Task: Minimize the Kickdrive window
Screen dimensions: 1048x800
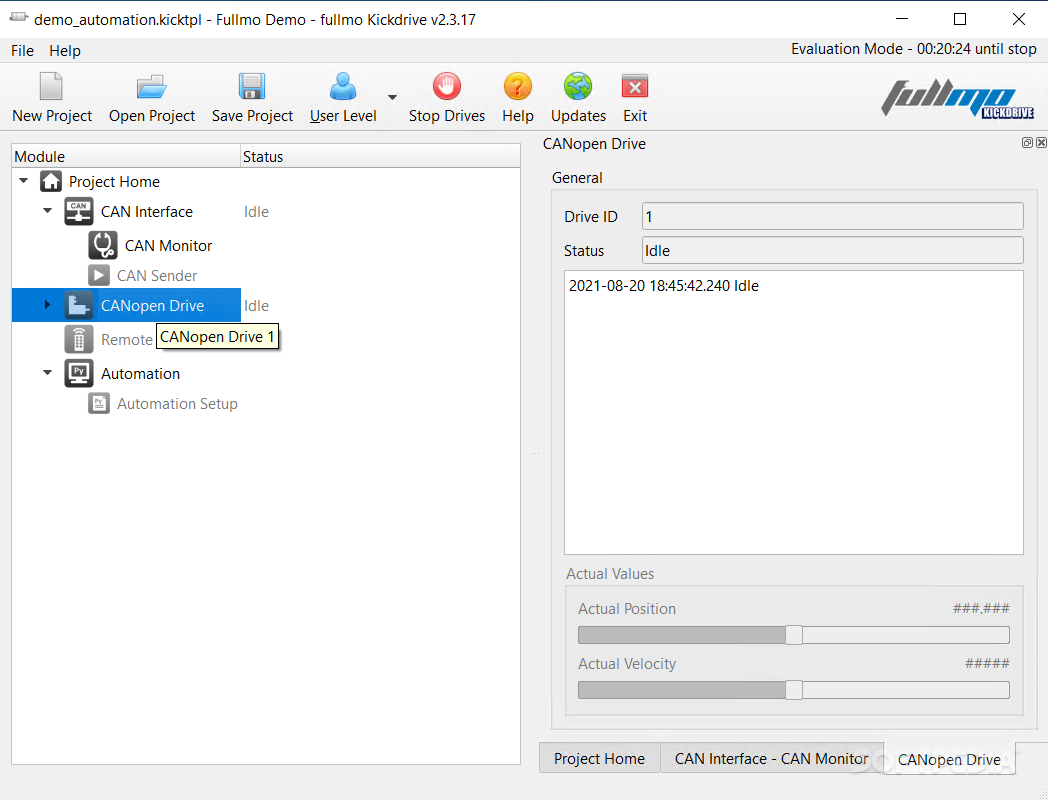Action: (x=902, y=19)
